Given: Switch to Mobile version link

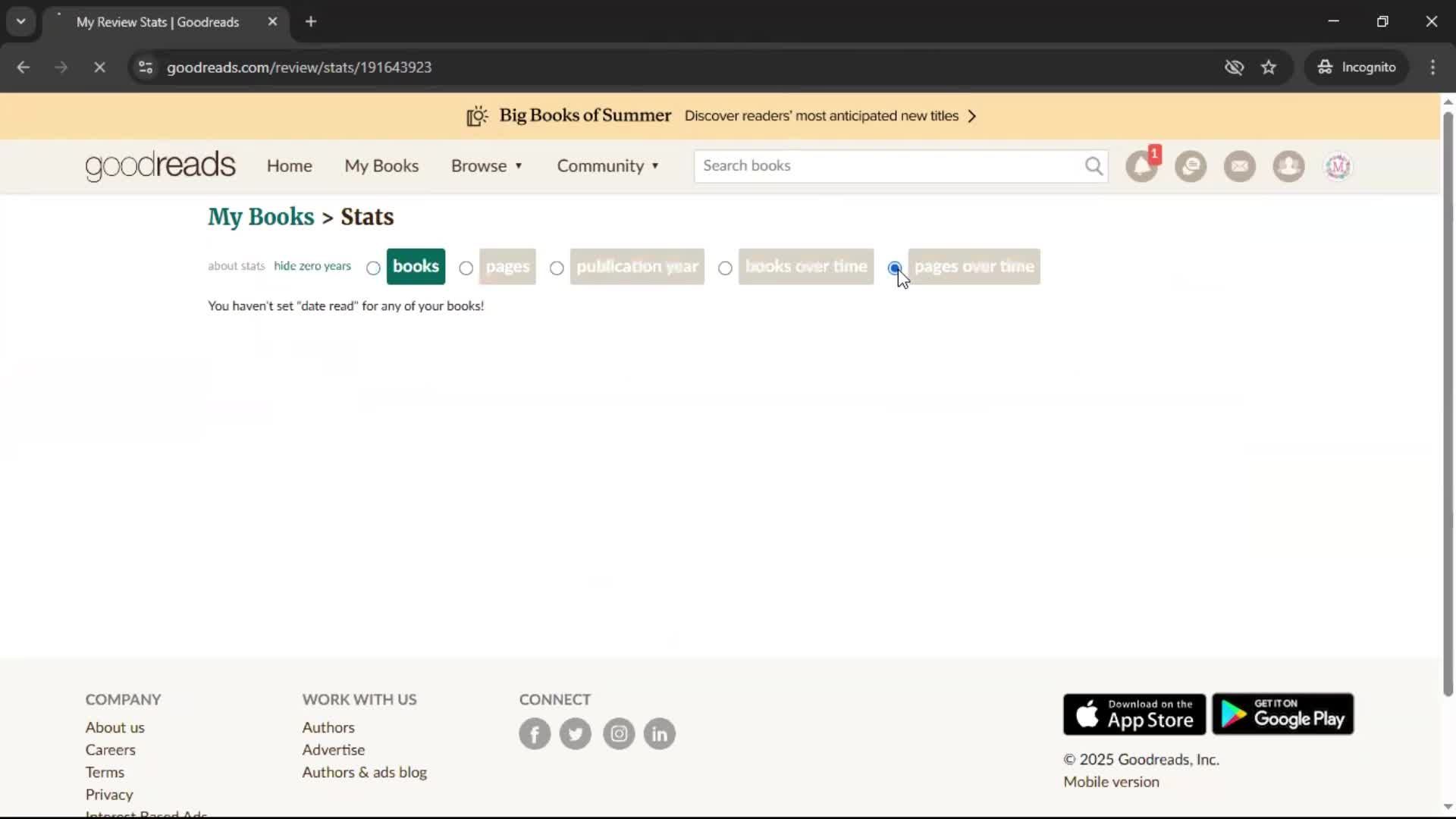Looking at the screenshot, I should (x=1111, y=782).
